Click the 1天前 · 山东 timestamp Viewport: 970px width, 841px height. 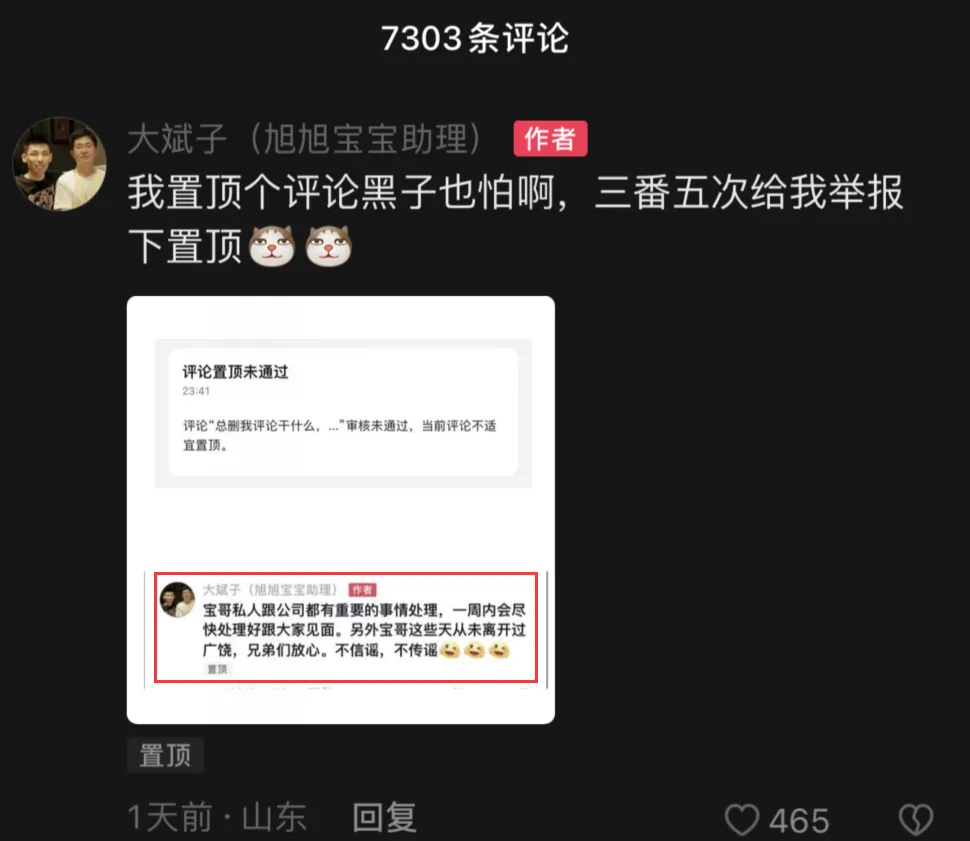217,818
